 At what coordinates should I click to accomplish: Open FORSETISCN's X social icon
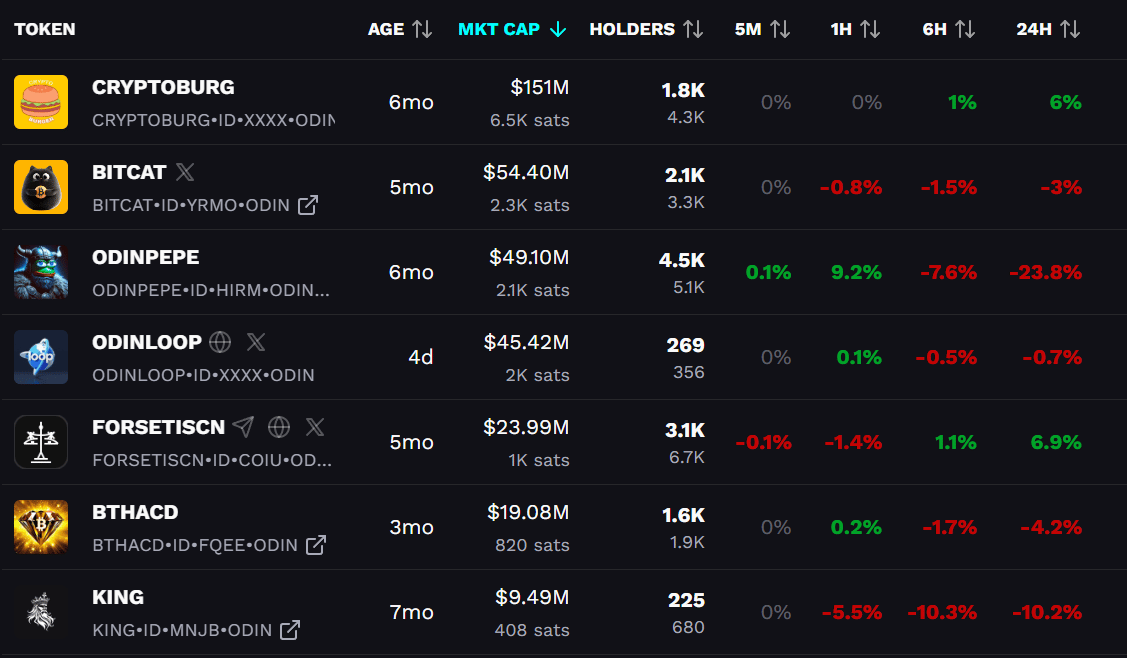[x=315, y=427]
